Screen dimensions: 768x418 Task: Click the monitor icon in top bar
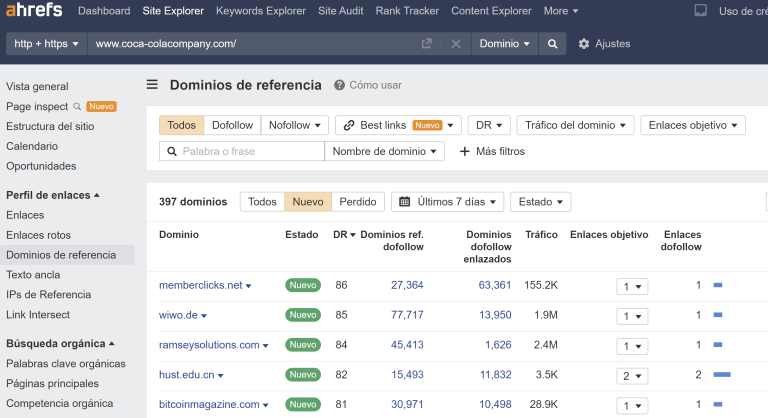(700, 11)
